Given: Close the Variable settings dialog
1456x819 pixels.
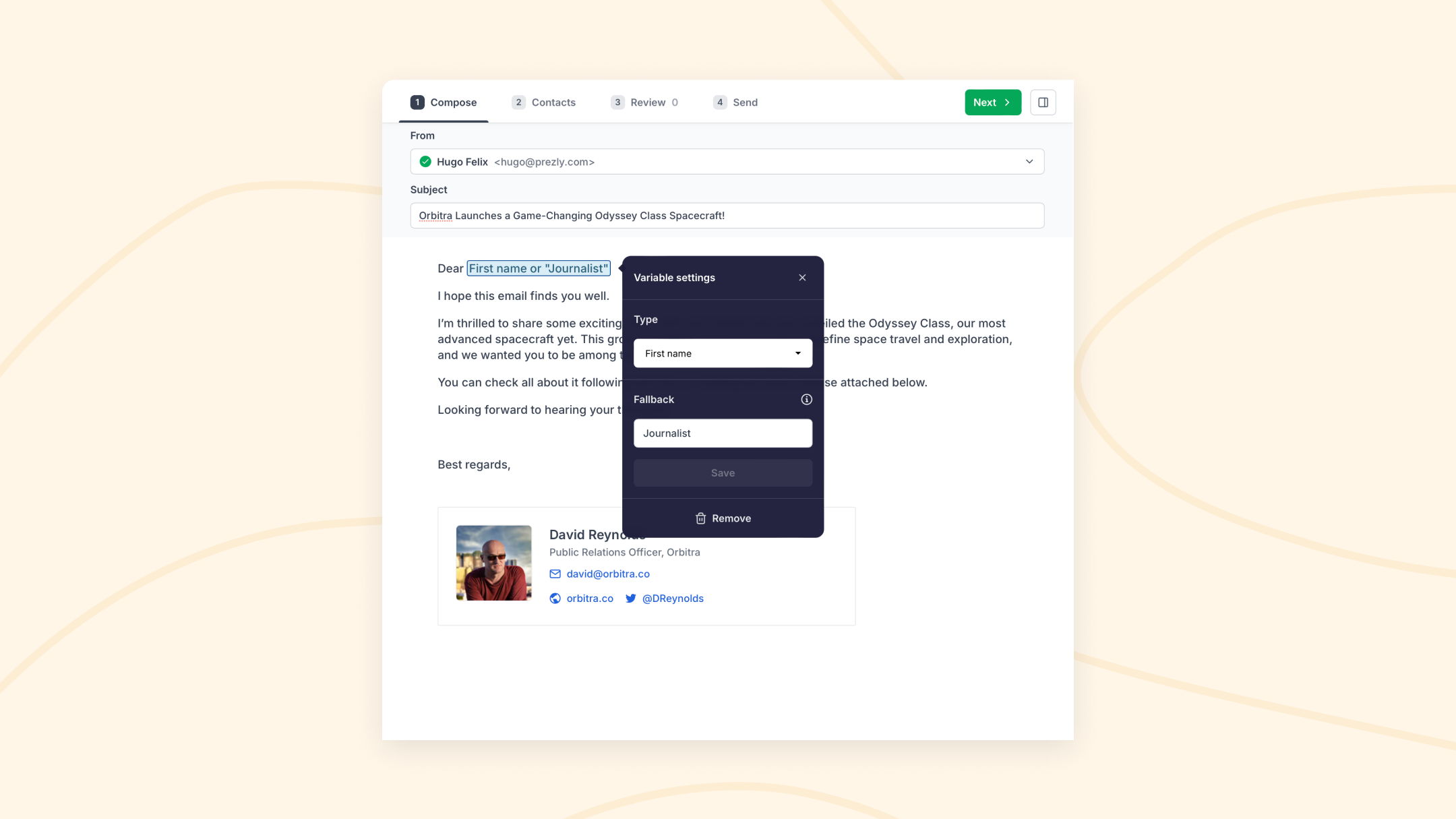Looking at the screenshot, I should pyautogui.click(x=803, y=278).
